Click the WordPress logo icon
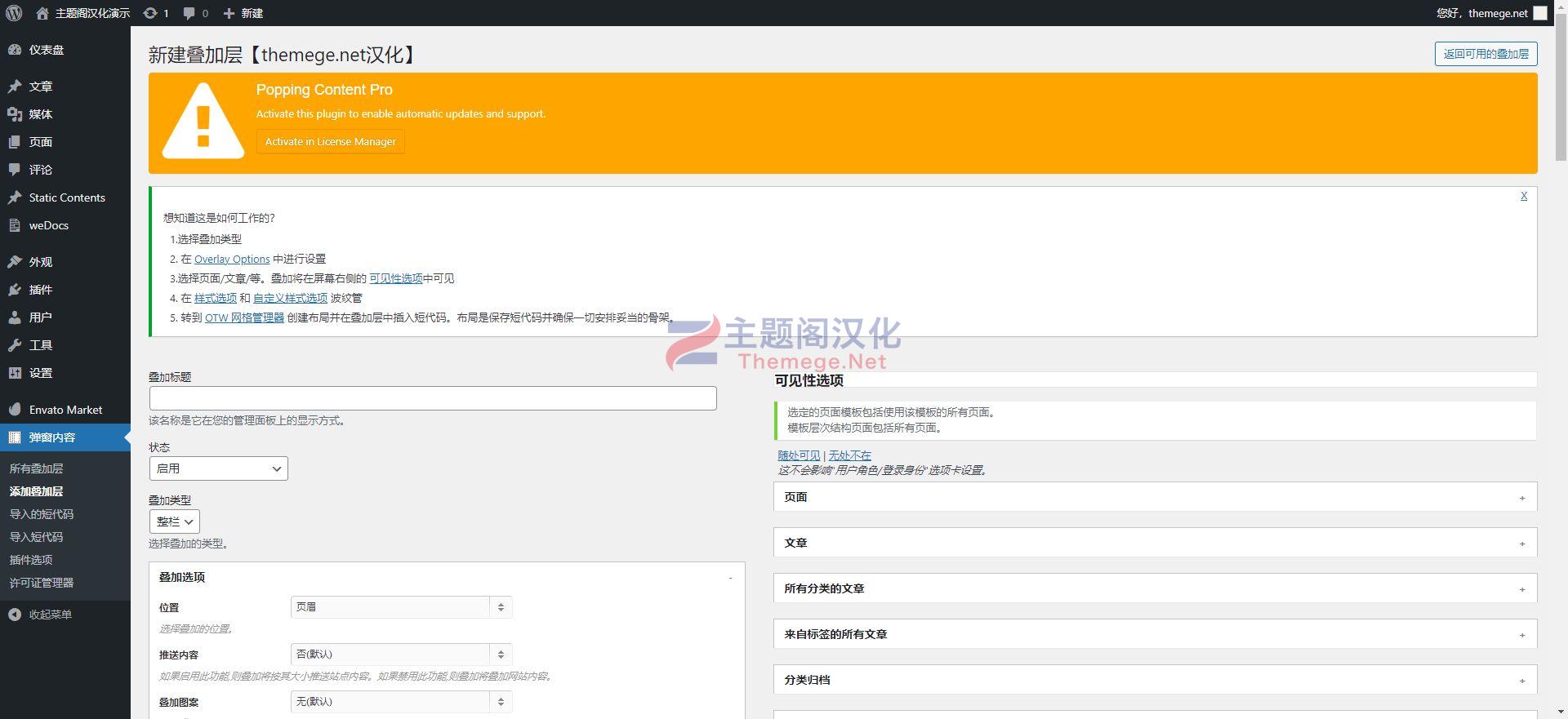 coord(14,13)
